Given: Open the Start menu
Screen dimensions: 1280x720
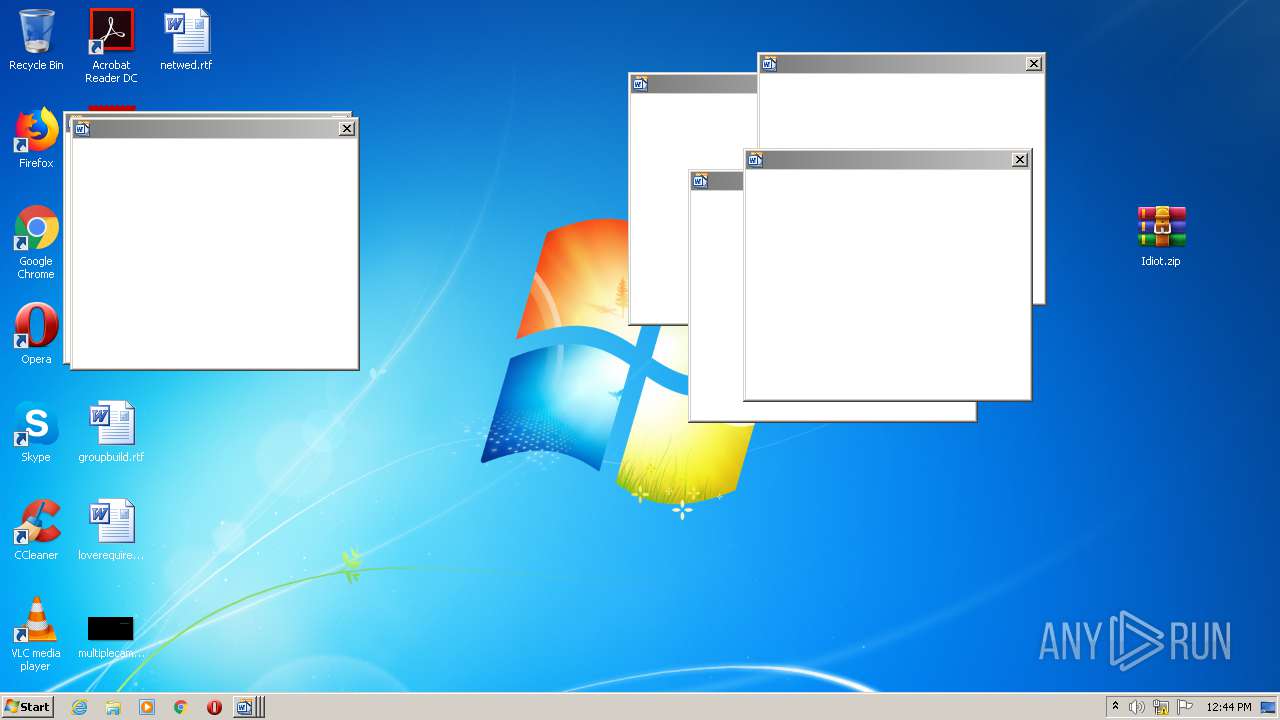Looking at the screenshot, I should [x=27, y=707].
